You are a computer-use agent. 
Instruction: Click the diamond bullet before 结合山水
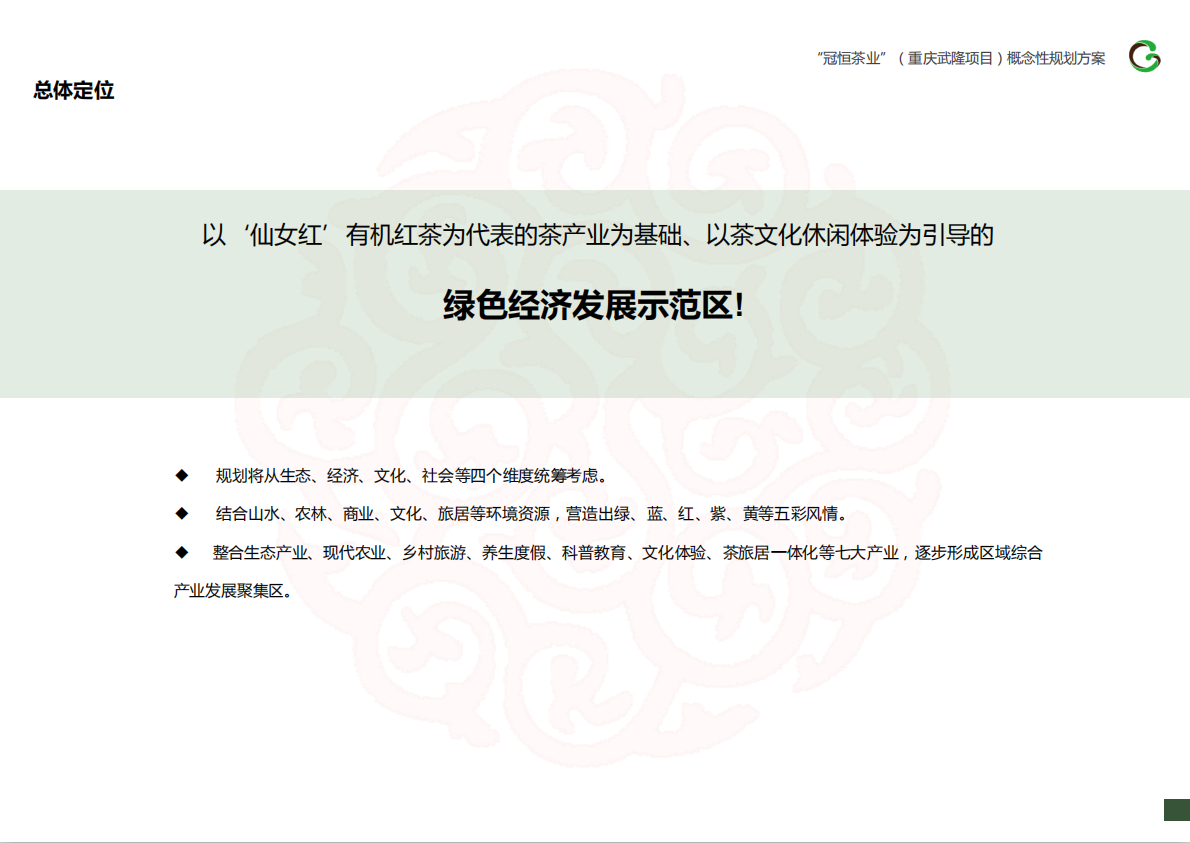tap(182, 513)
